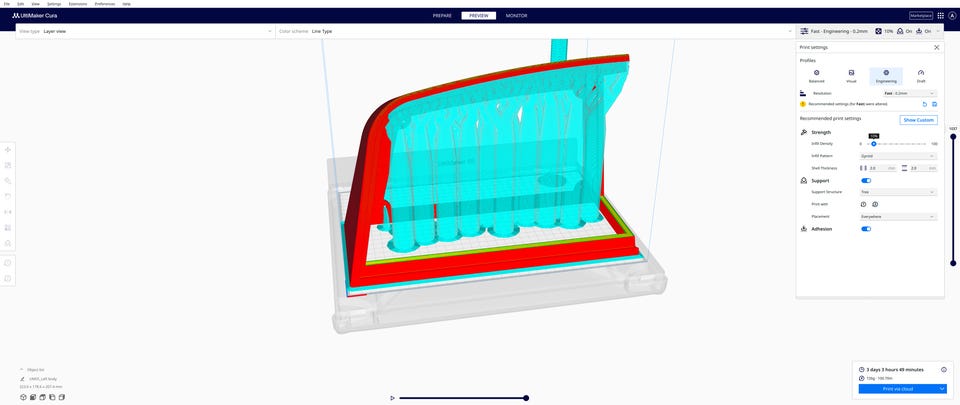Image resolution: width=960 pixels, height=405 pixels.
Task: Open the Edit menu
Action: click(x=21, y=4)
